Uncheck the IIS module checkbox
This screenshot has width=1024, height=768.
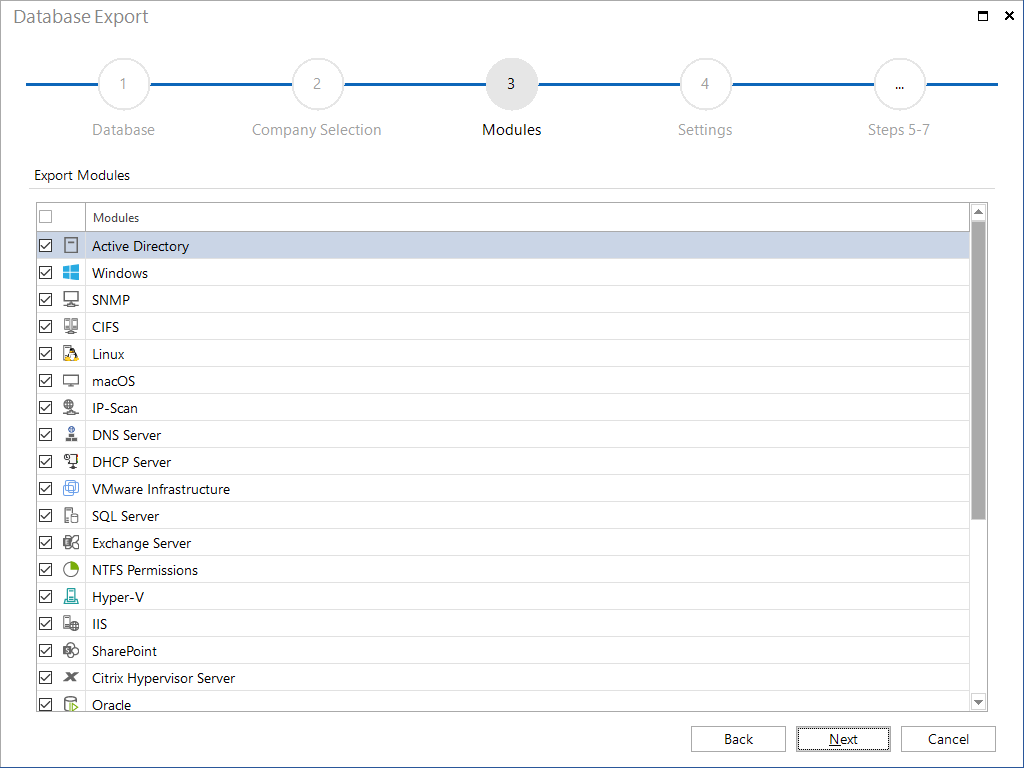pyautogui.click(x=46, y=623)
